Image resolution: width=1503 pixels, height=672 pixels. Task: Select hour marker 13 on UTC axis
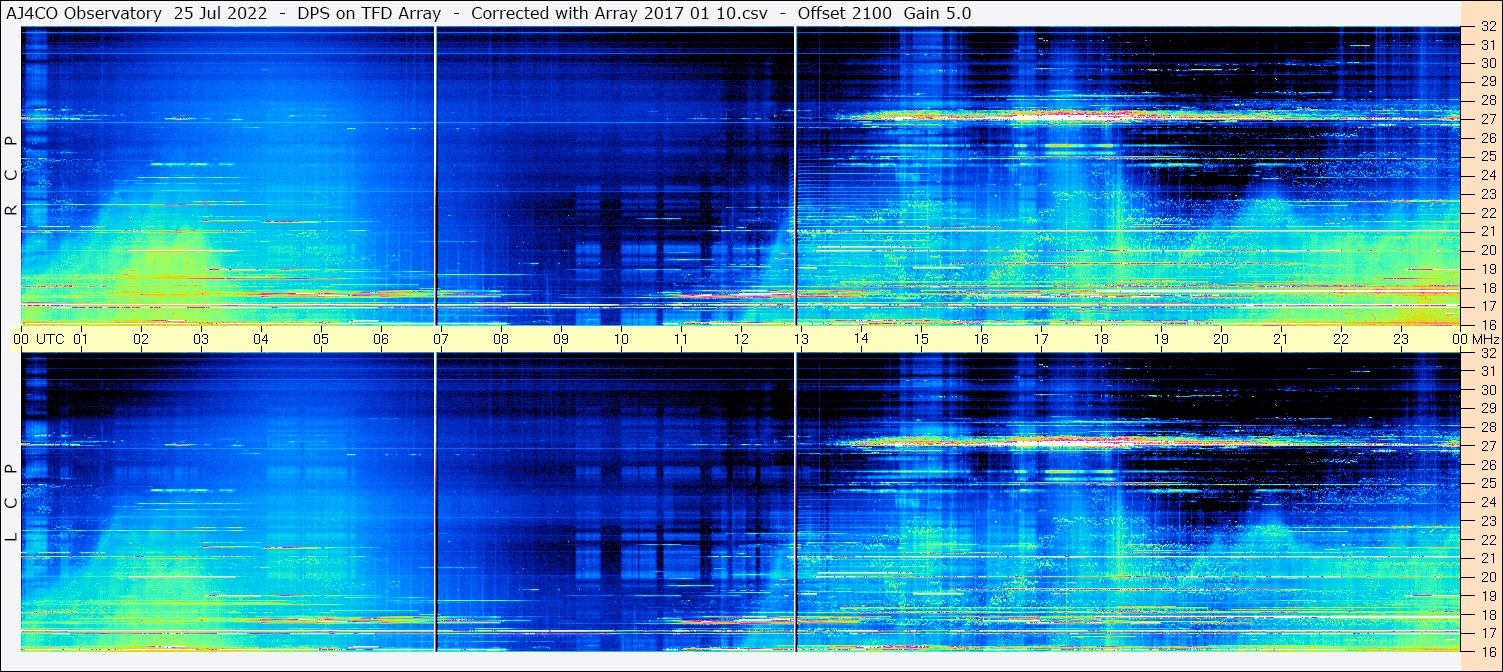(801, 339)
